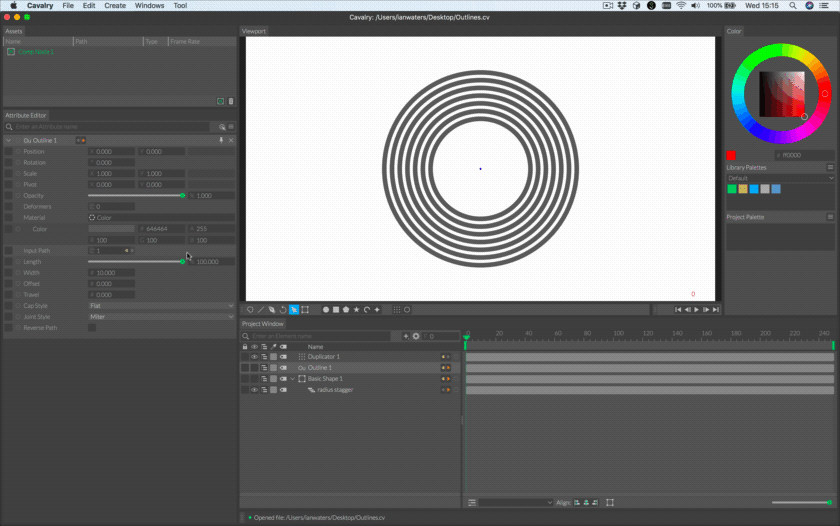Select the Outline 1 layer row

(350, 368)
